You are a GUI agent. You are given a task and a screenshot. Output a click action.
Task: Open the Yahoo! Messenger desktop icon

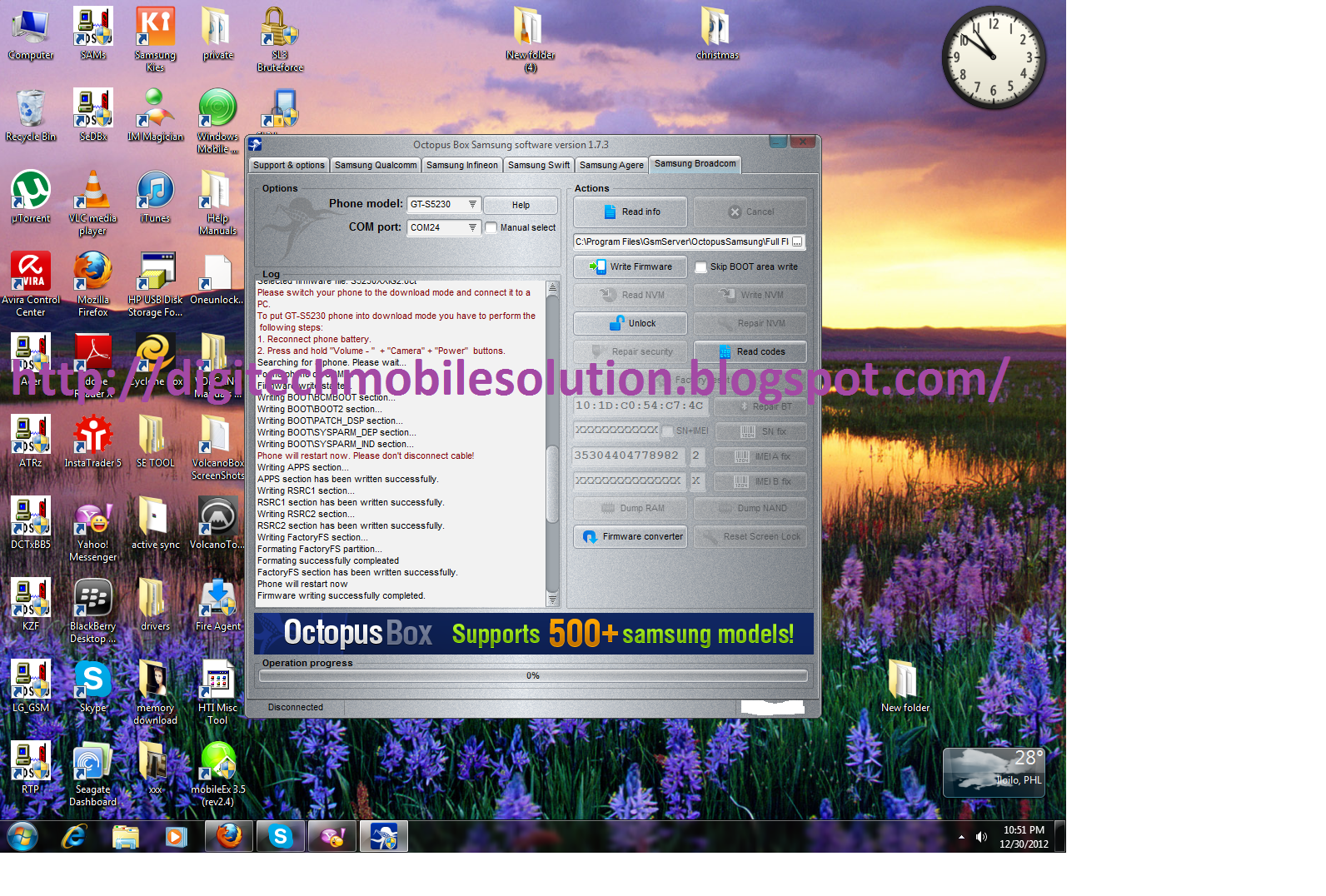93,529
